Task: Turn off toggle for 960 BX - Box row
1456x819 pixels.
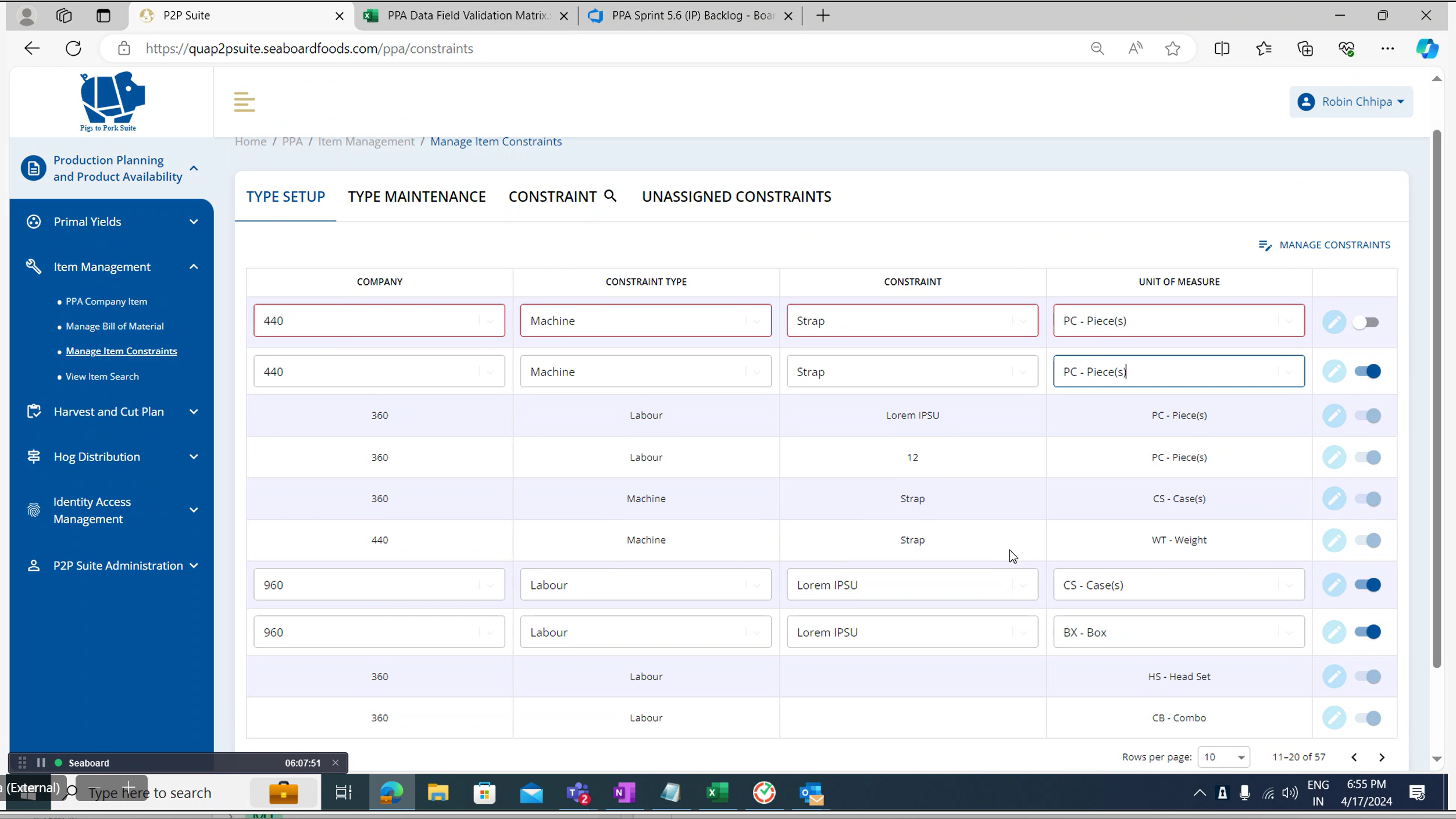Action: click(1367, 632)
